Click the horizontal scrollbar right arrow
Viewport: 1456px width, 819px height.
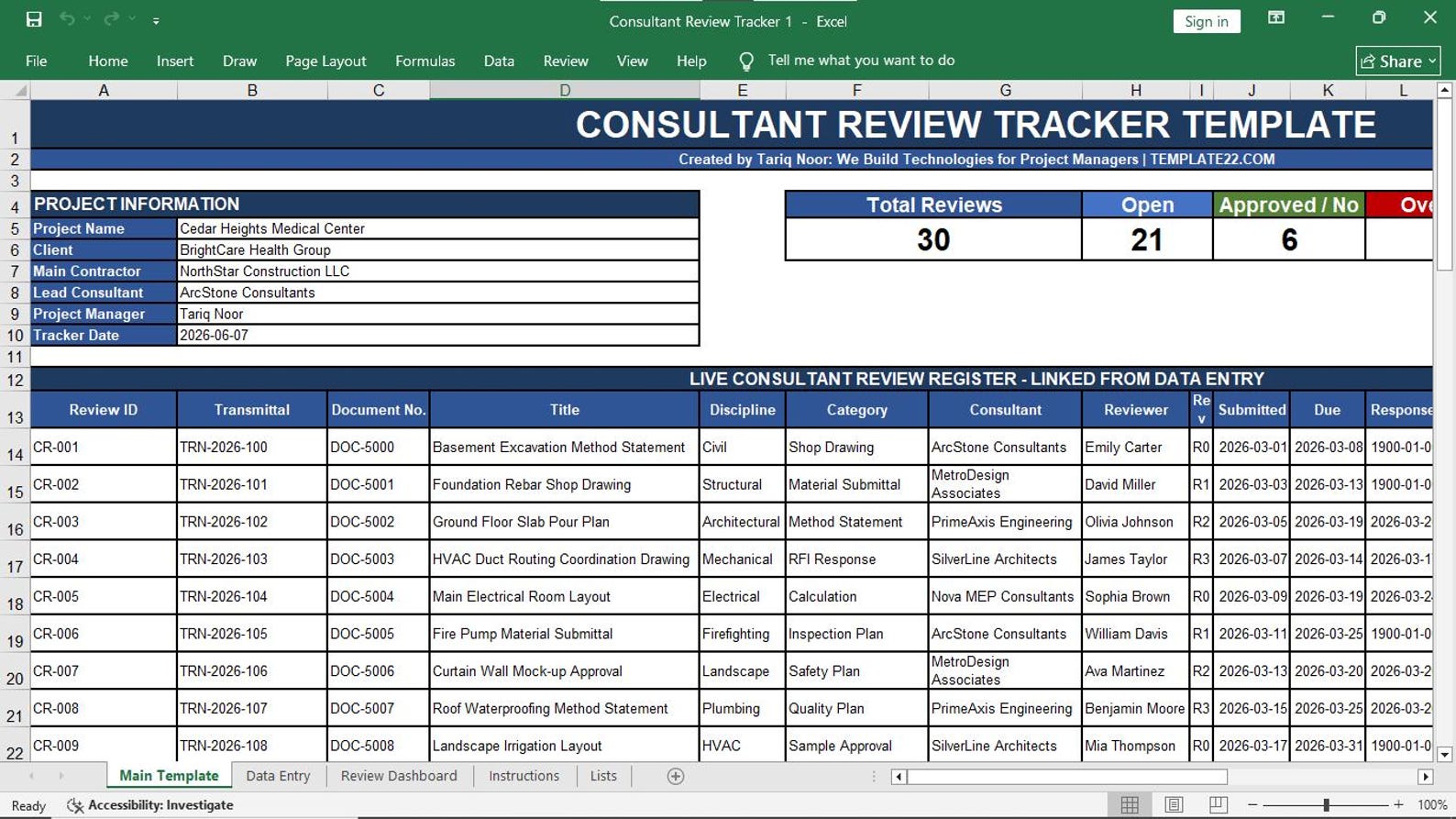pyautogui.click(x=1425, y=777)
